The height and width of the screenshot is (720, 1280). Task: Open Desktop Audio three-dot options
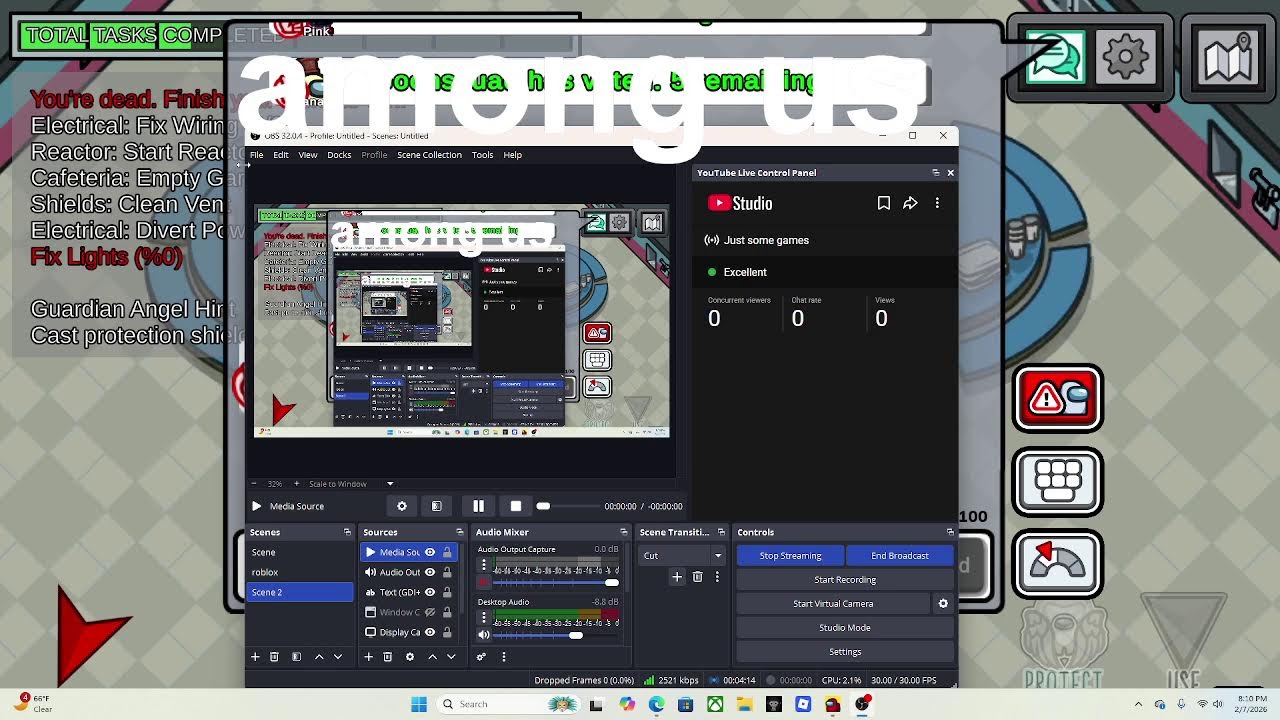[x=484, y=618]
